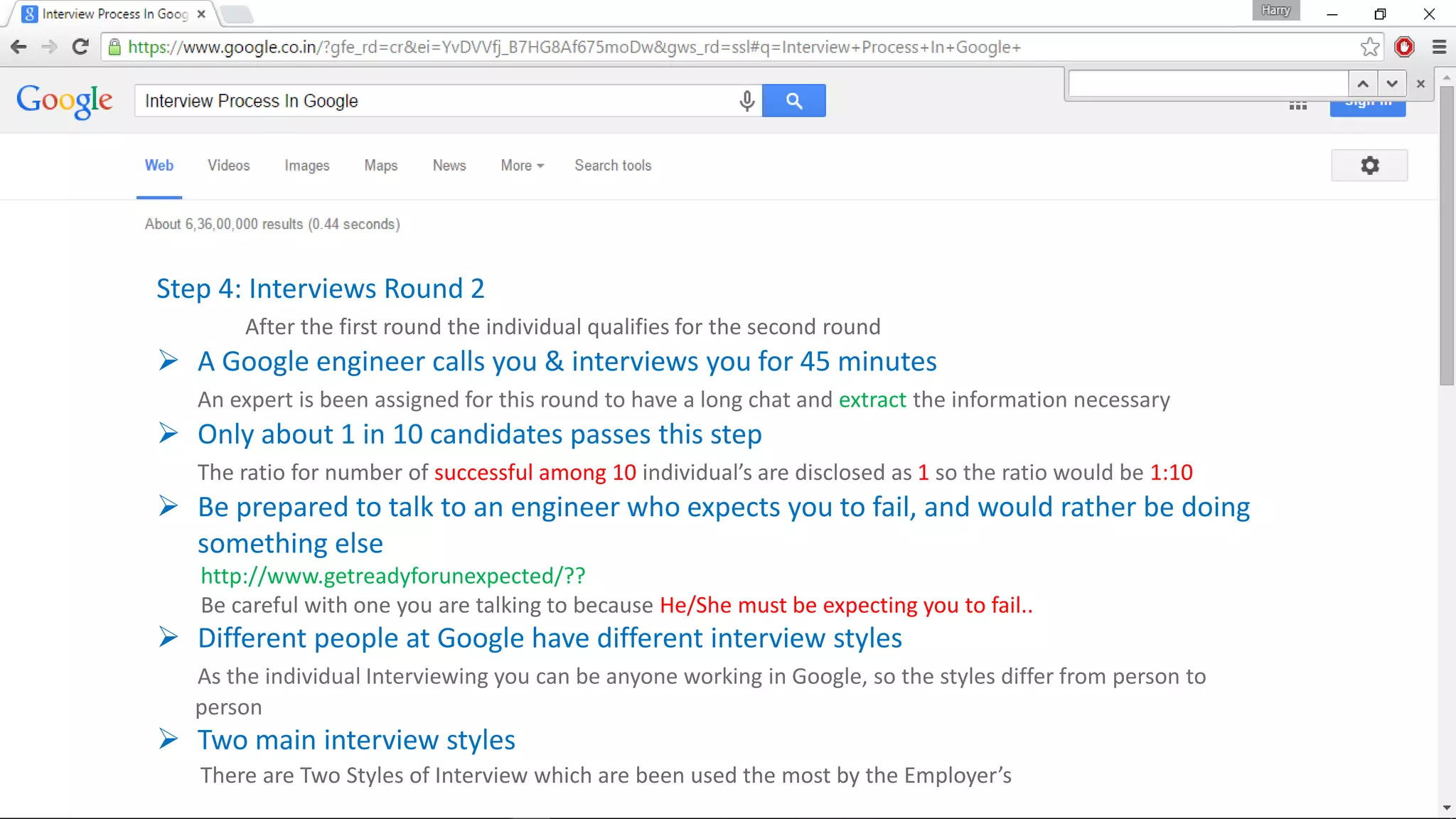Reload the page with the refresh icon
The height and width of the screenshot is (819, 1456).
(x=80, y=47)
